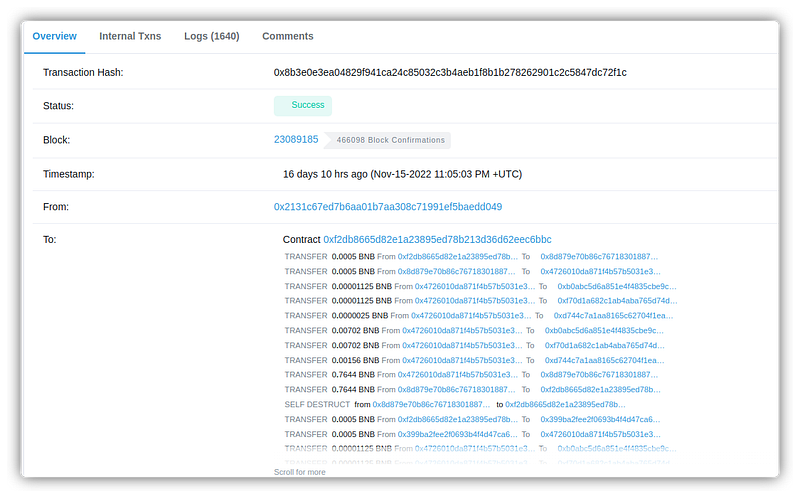800x498 pixels.
Task: Open recipient address of 0.00156 BNB transfer
Action: point(608,360)
